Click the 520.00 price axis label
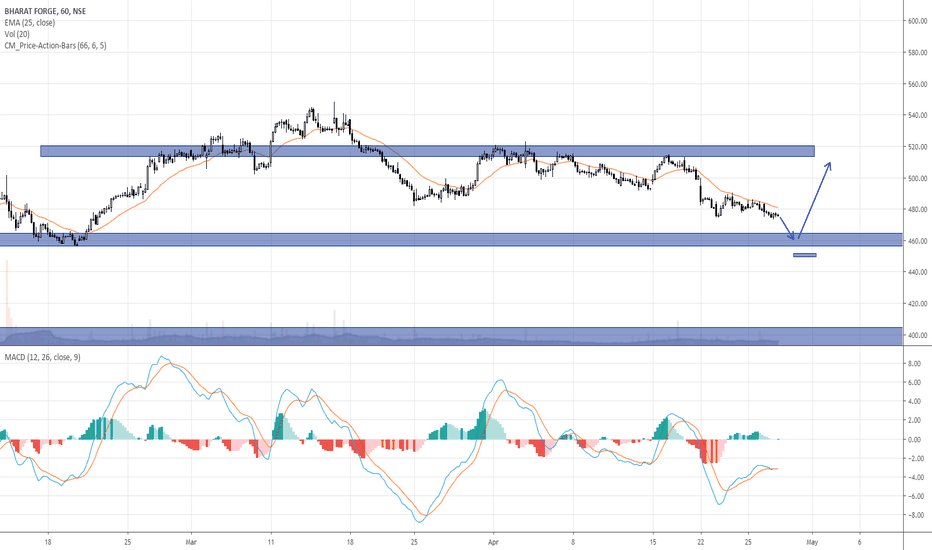Image resolution: width=932 pixels, height=550 pixels. coord(917,147)
